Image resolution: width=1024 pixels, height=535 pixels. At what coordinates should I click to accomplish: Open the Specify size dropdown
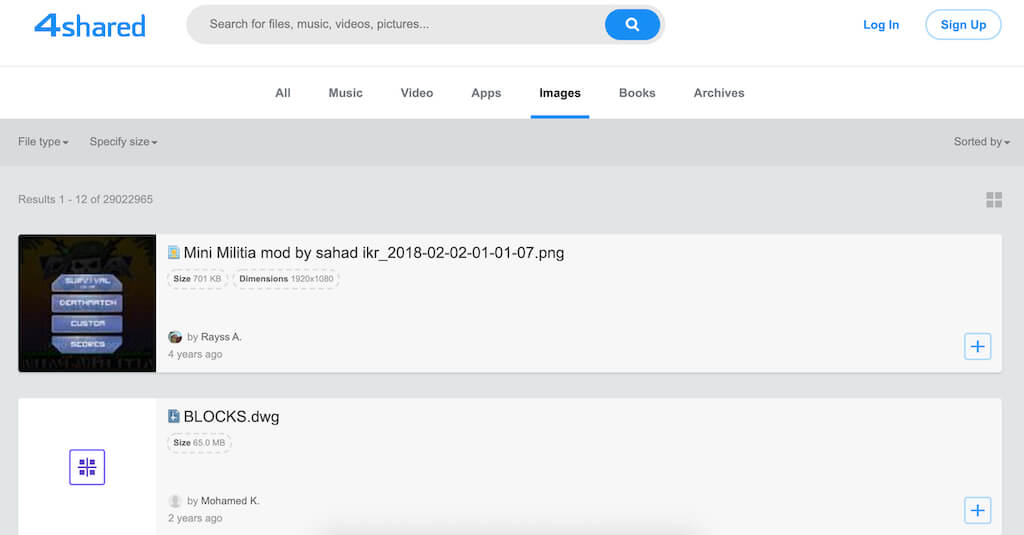pyautogui.click(x=123, y=142)
